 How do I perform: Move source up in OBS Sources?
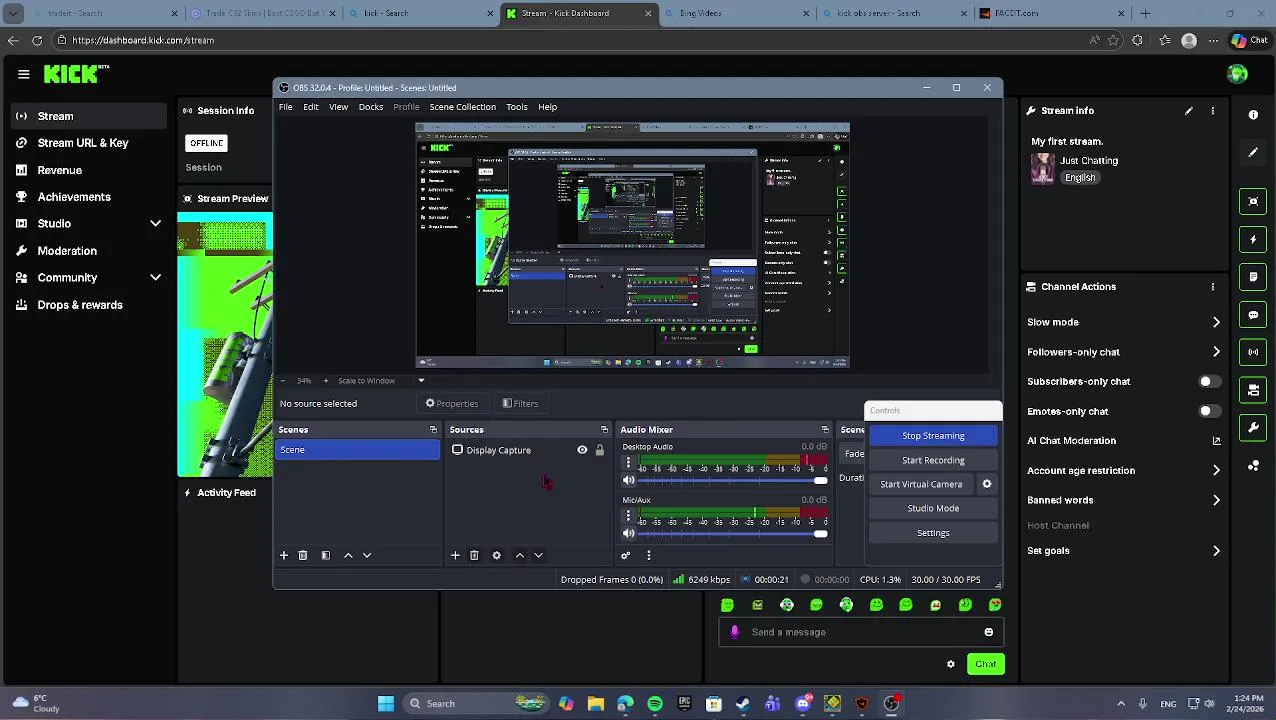tap(519, 555)
